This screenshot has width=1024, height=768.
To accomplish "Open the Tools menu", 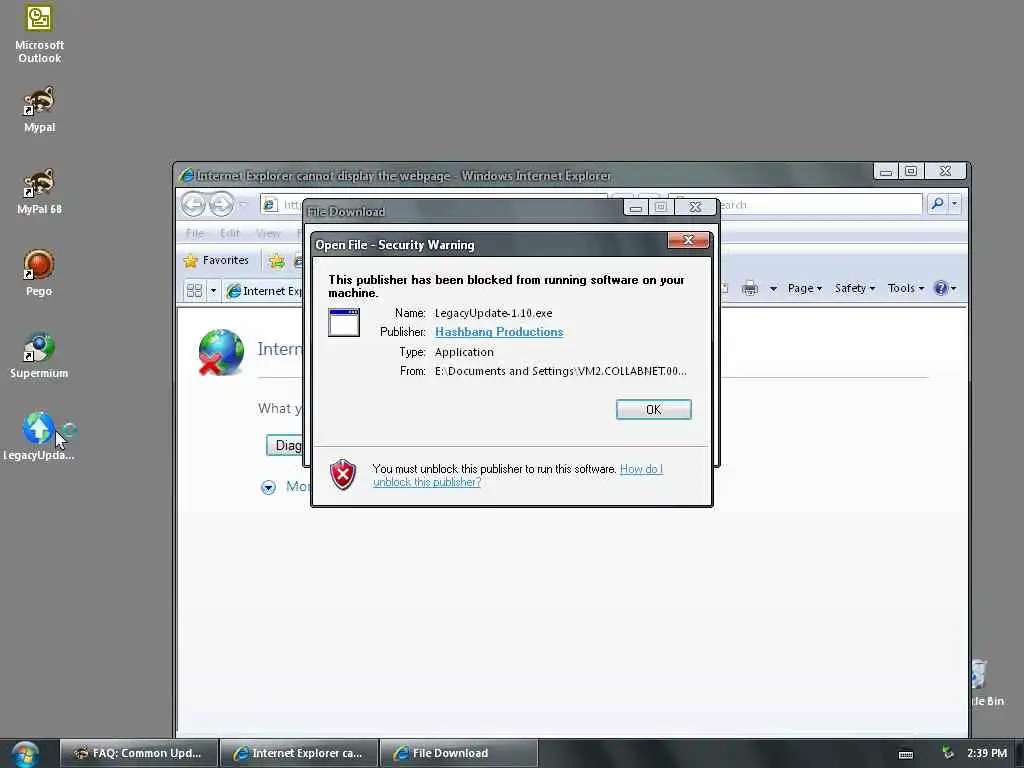I will [905, 288].
